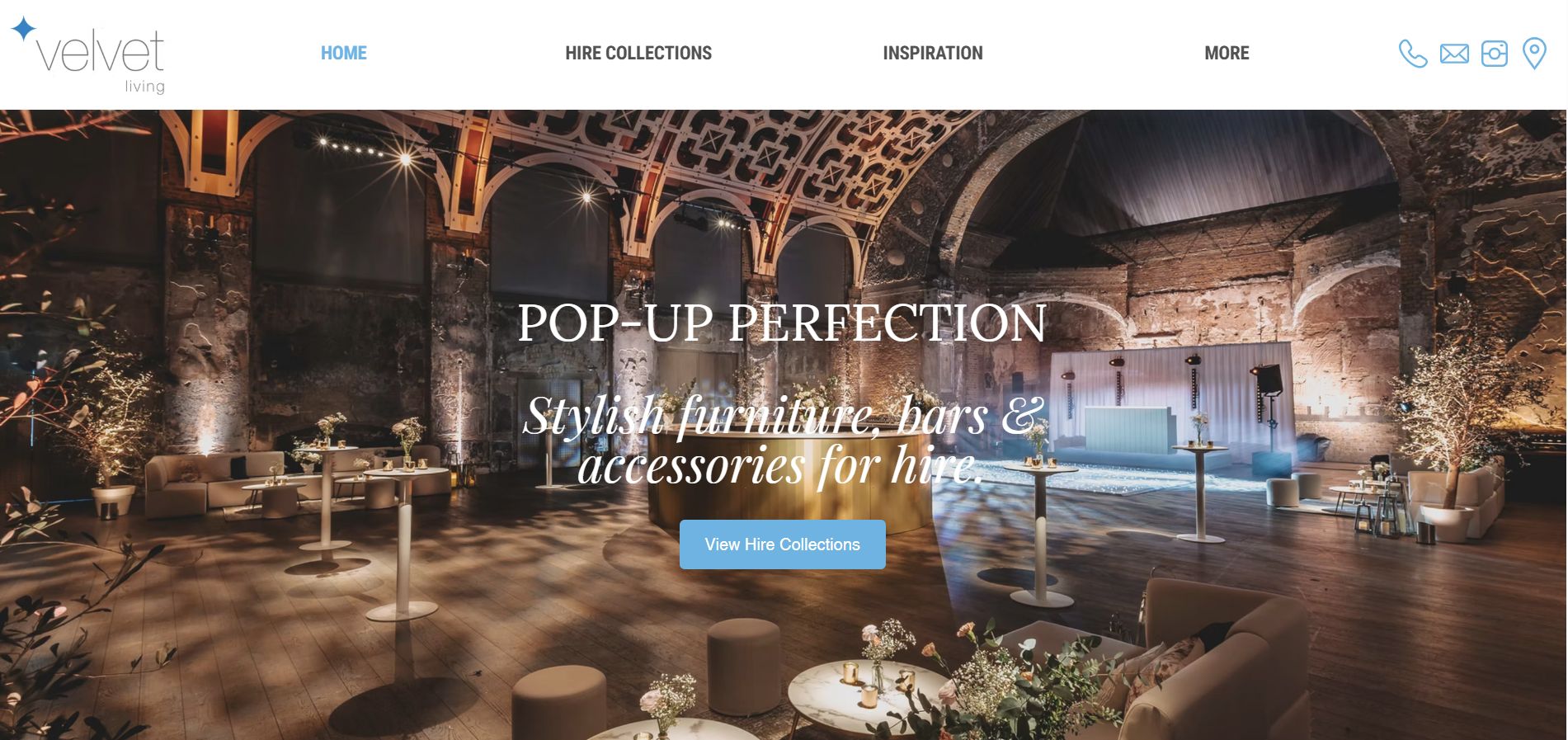Open the email envelope icon
1568x740 pixels.
coord(1454,54)
